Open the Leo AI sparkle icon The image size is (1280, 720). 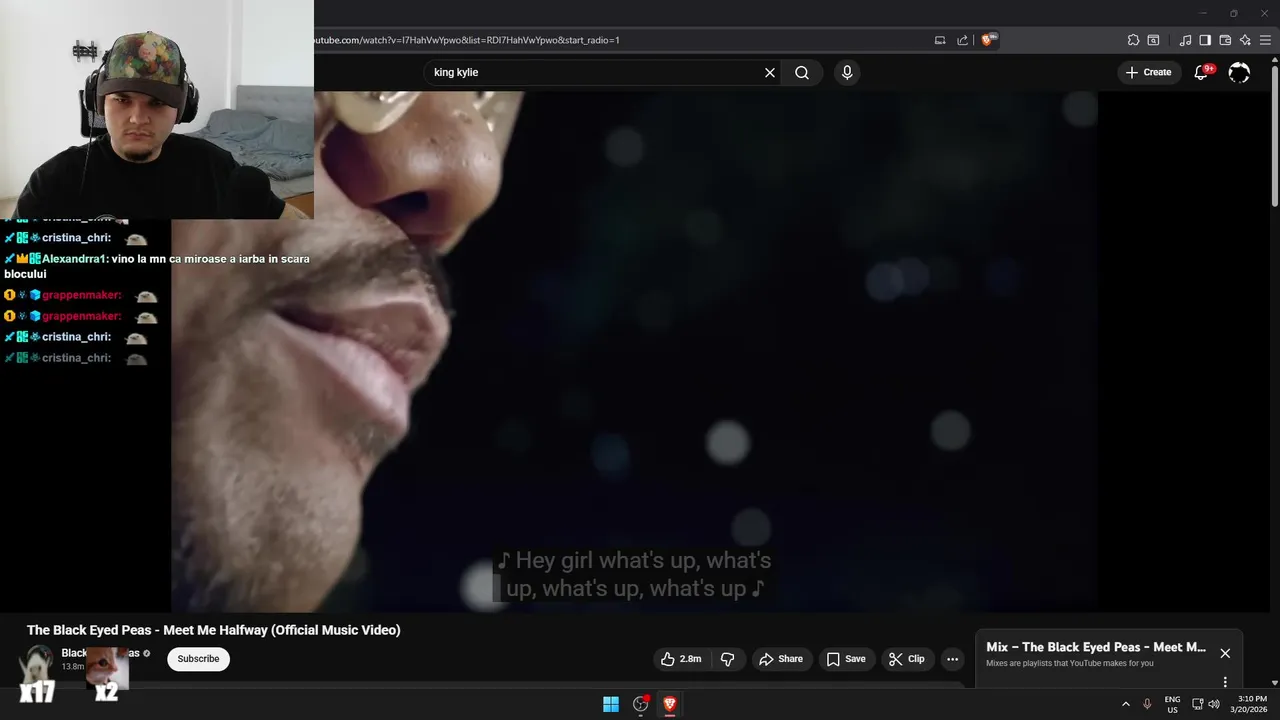point(1245,40)
